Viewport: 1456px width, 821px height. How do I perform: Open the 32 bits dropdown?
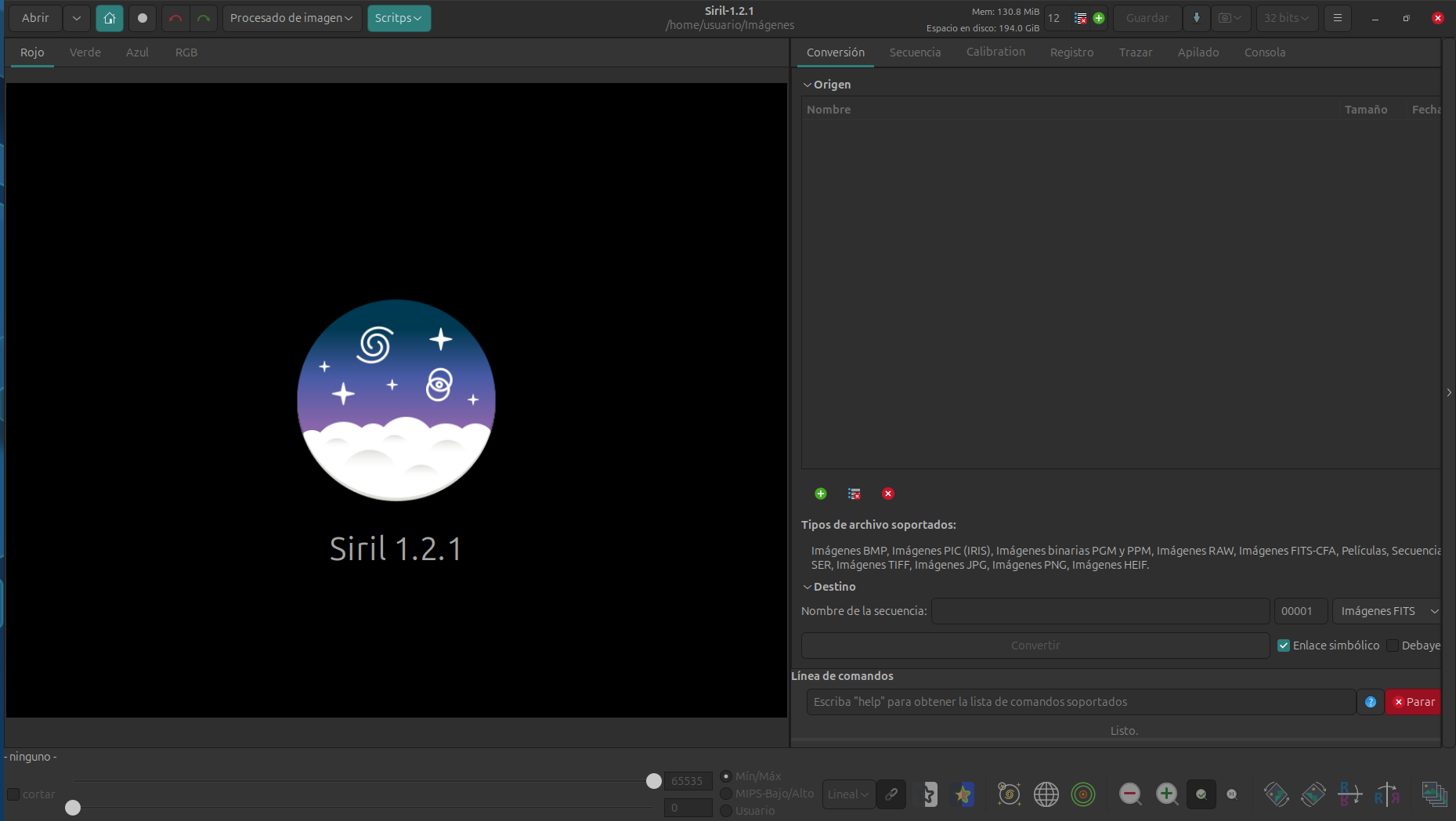(x=1287, y=18)
